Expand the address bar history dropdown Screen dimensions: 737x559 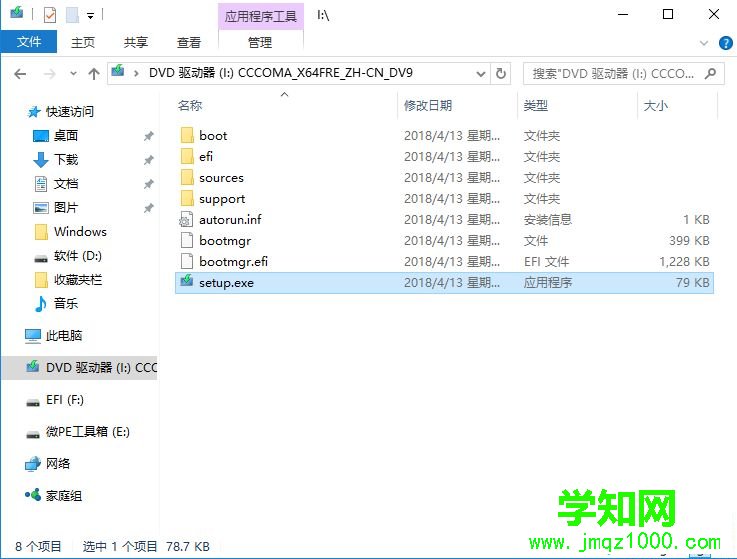(x=480, y=74)
